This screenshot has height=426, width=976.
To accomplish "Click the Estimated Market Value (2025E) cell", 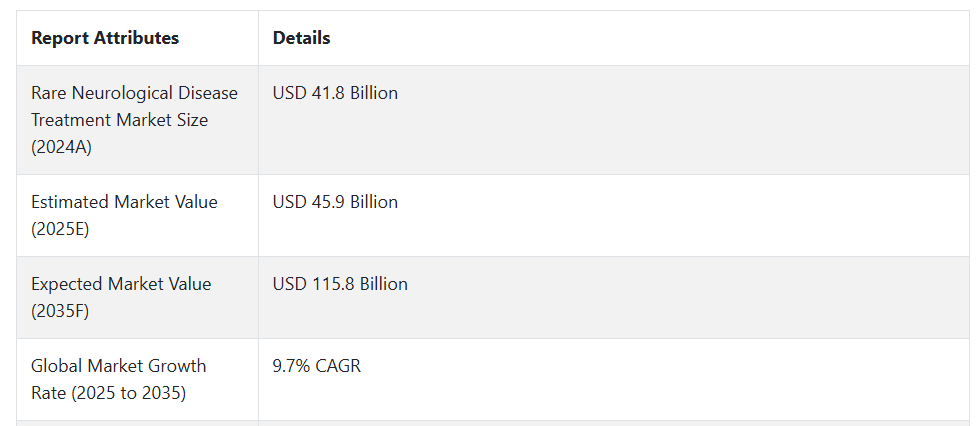I will (138, 215).
